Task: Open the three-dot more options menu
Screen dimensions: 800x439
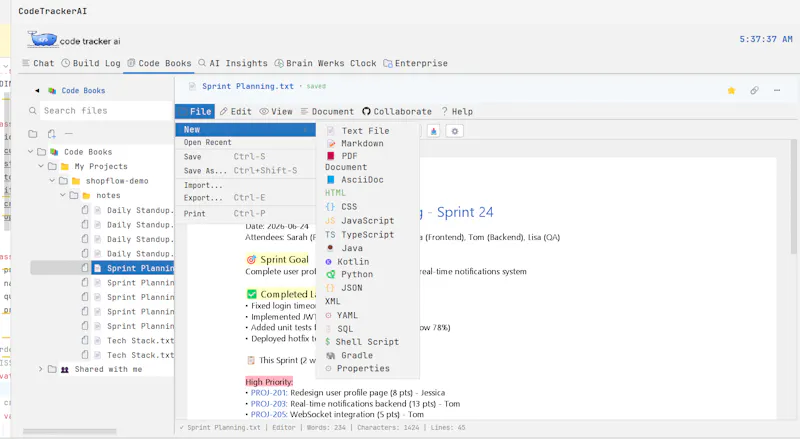Action: pyautogui.click(x=777, y=90)
